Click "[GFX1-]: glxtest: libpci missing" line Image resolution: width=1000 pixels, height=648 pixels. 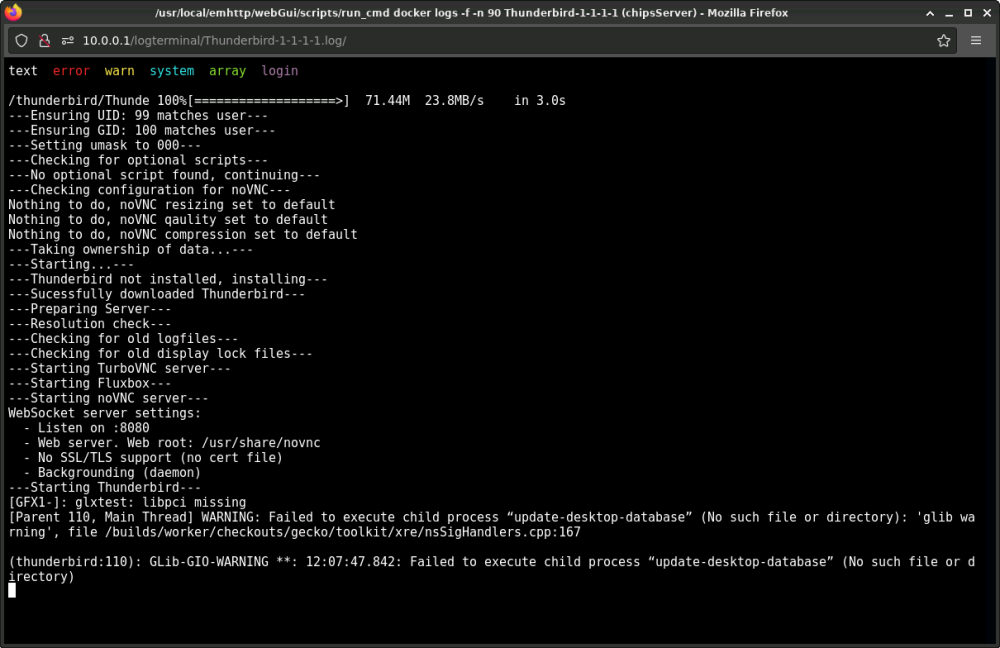click(x=127, y=503)
